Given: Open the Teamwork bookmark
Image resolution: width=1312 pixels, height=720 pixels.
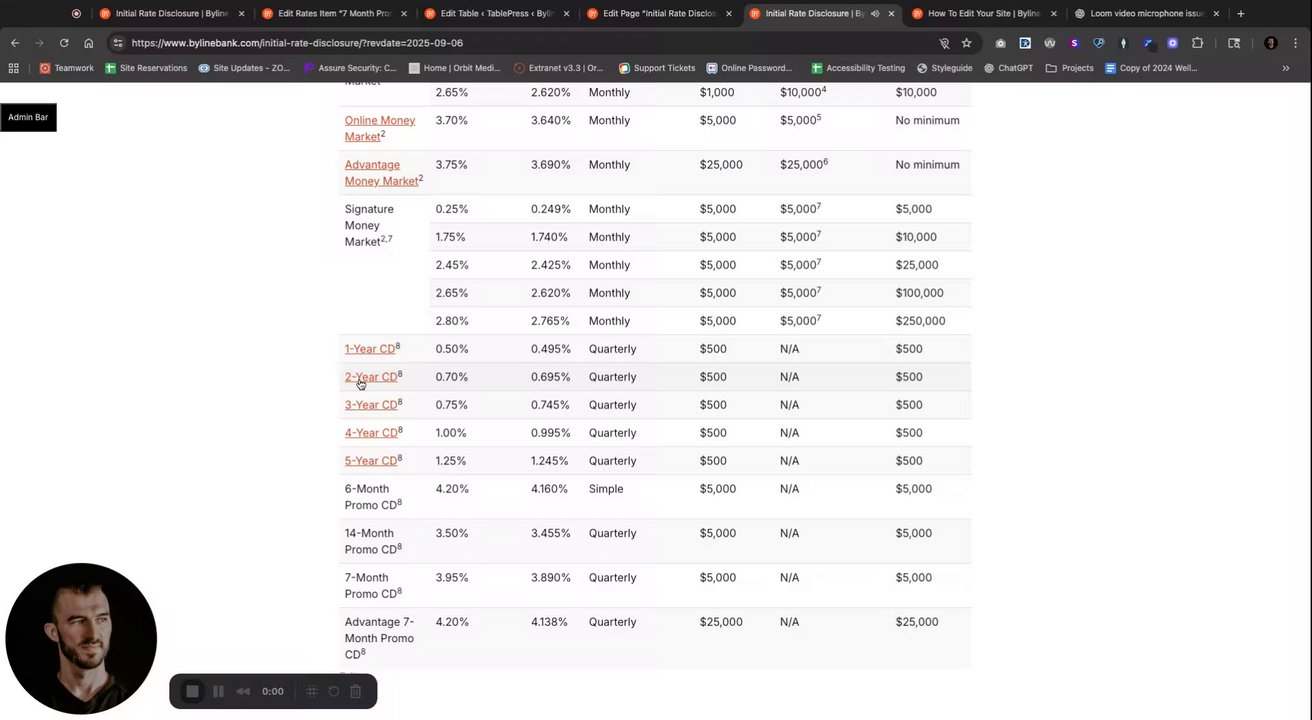Looking at the screenshot, I should click(66, 68).
